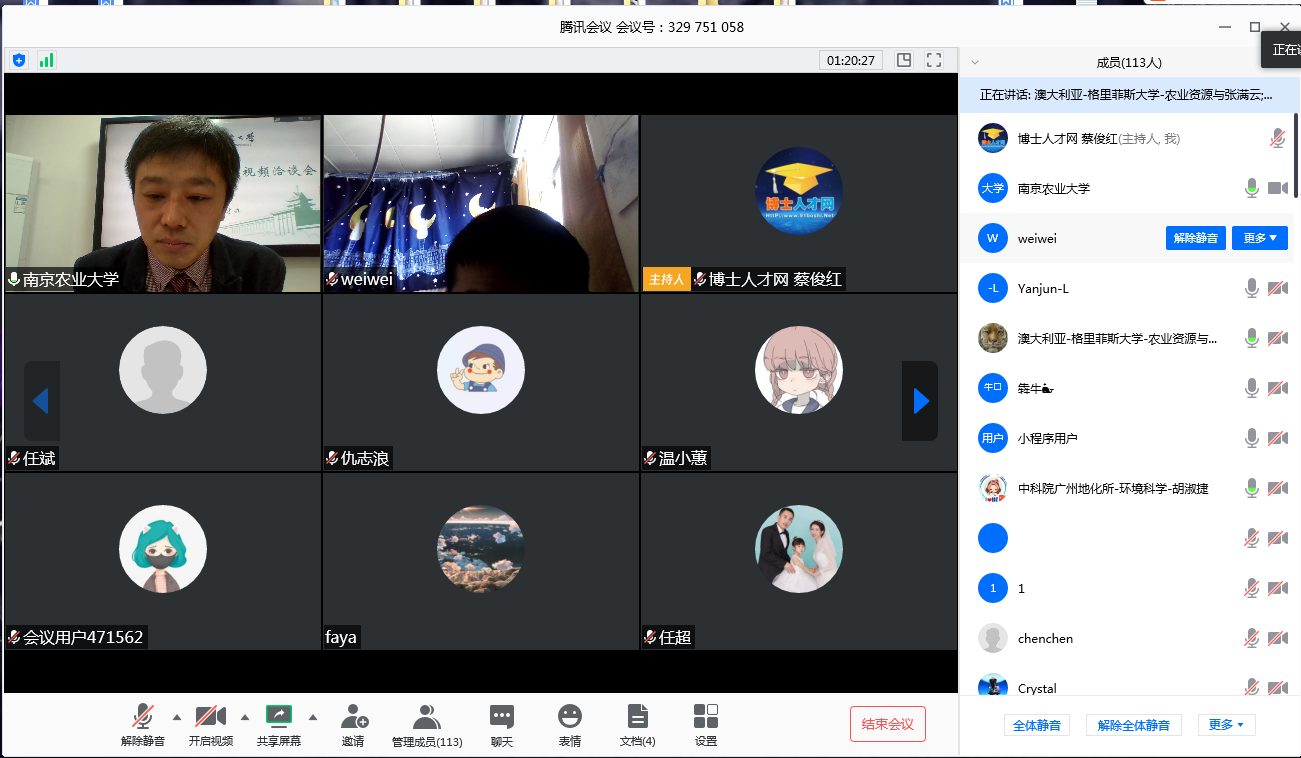This screenshot has height=758, width=1301.
Task: Unmute your microphone in bottom toolbar
Action: click(x=143, y=725)
